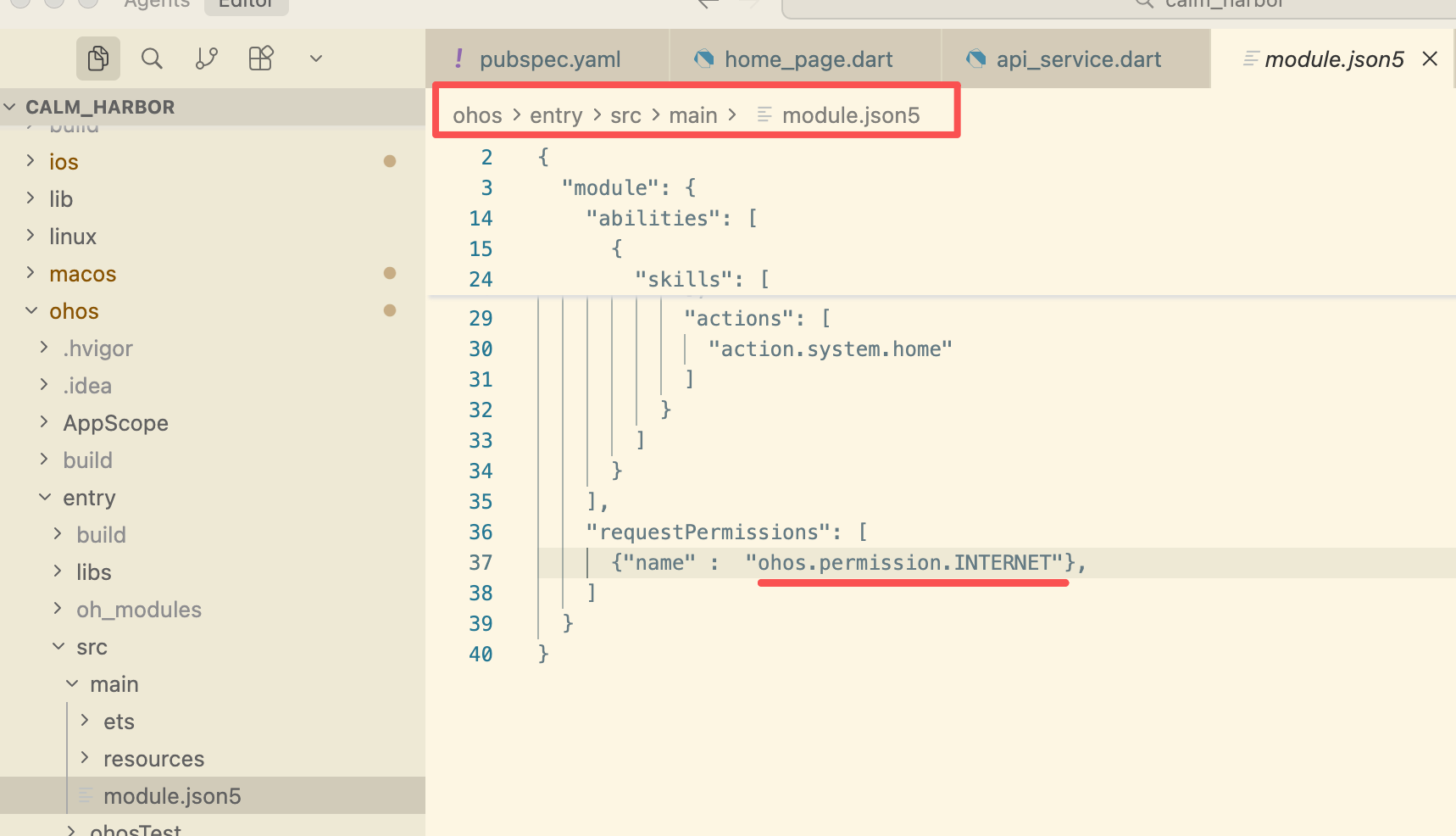Expand the macos folder
Screen dimensions: 1456x836
point(213,273)
